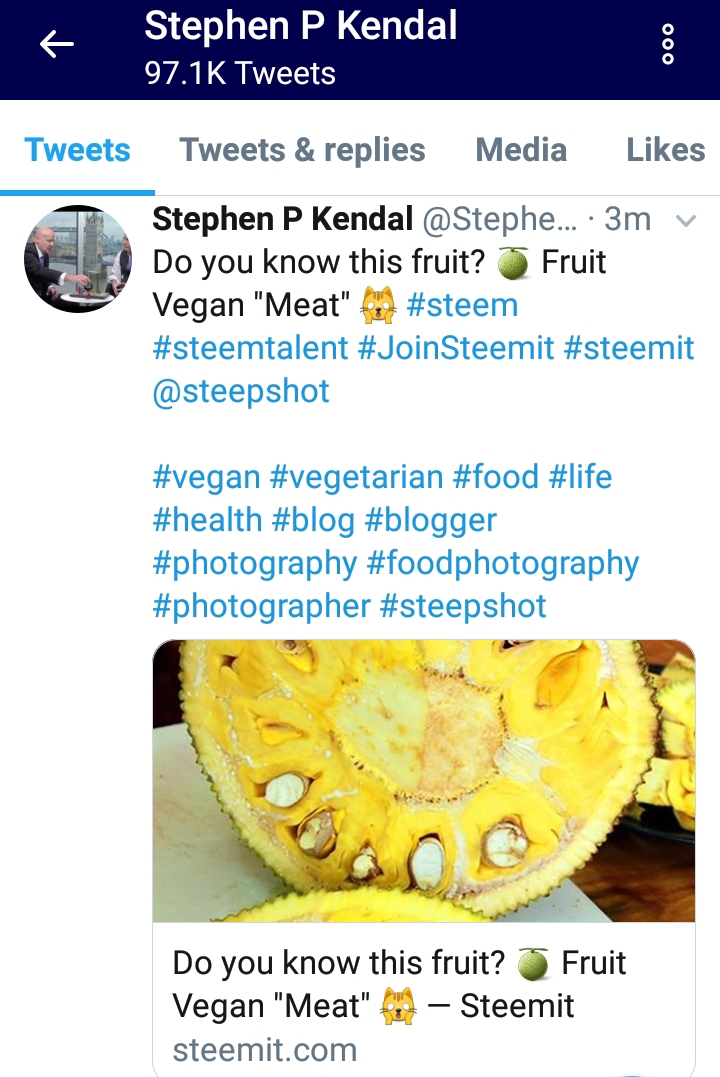This screenshot has width=720, height=1077.
Task: Open the tweet options chevron
Action: [x=684, y=218]
